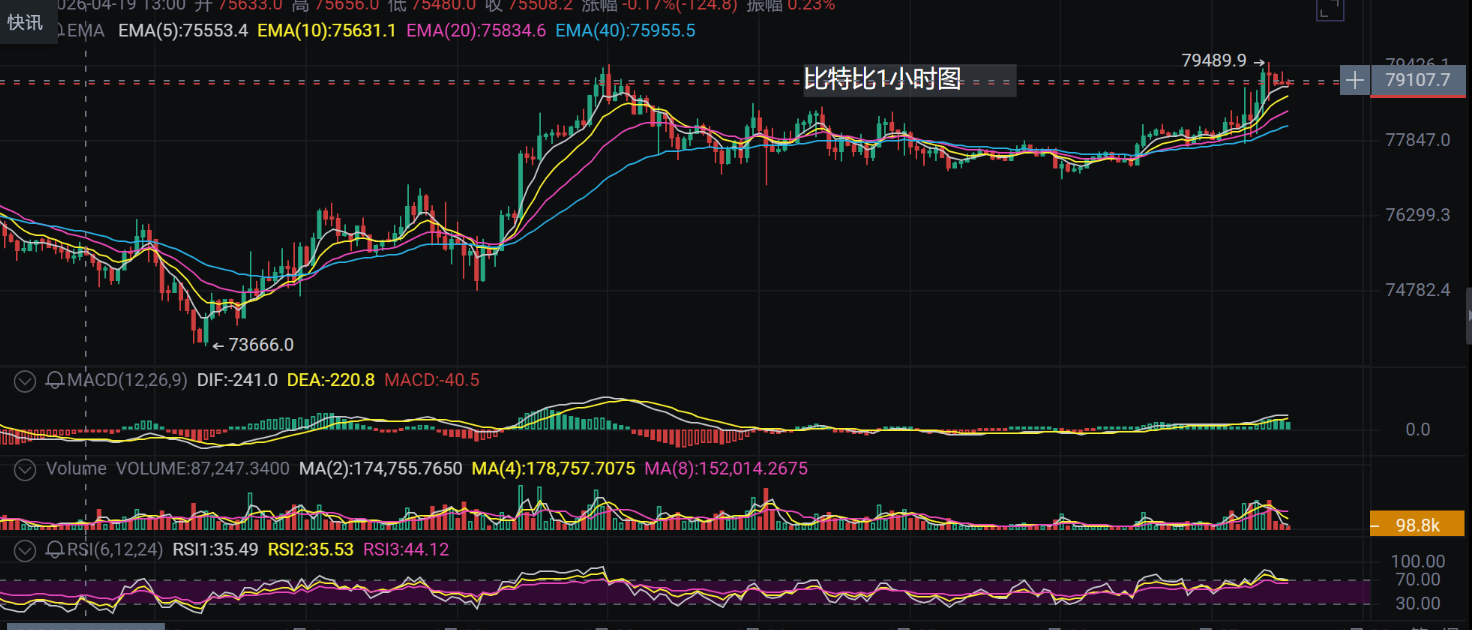Click the plus button beside the 79107.7 price

click(1354, 80)
